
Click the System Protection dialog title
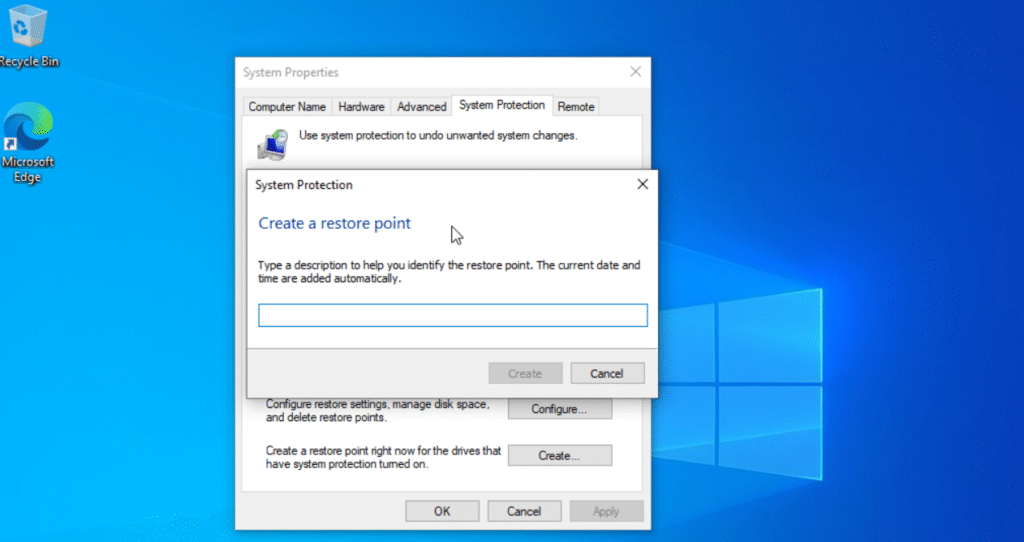[x=304, y=185]
